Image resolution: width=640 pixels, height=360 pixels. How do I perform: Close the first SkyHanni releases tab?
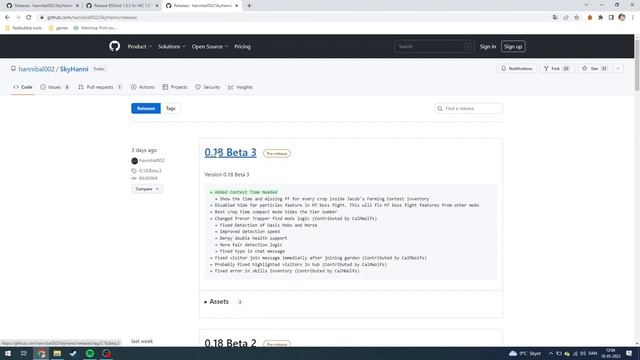pos(77,6)
